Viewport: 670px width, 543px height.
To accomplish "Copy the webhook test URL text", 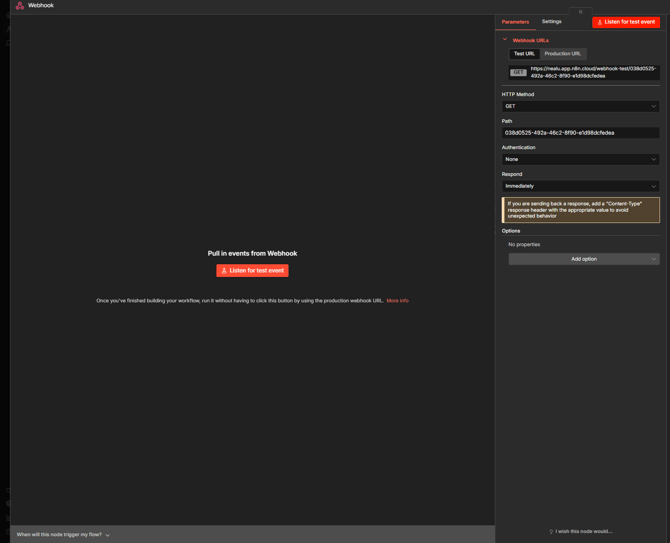I will (593, 72).
